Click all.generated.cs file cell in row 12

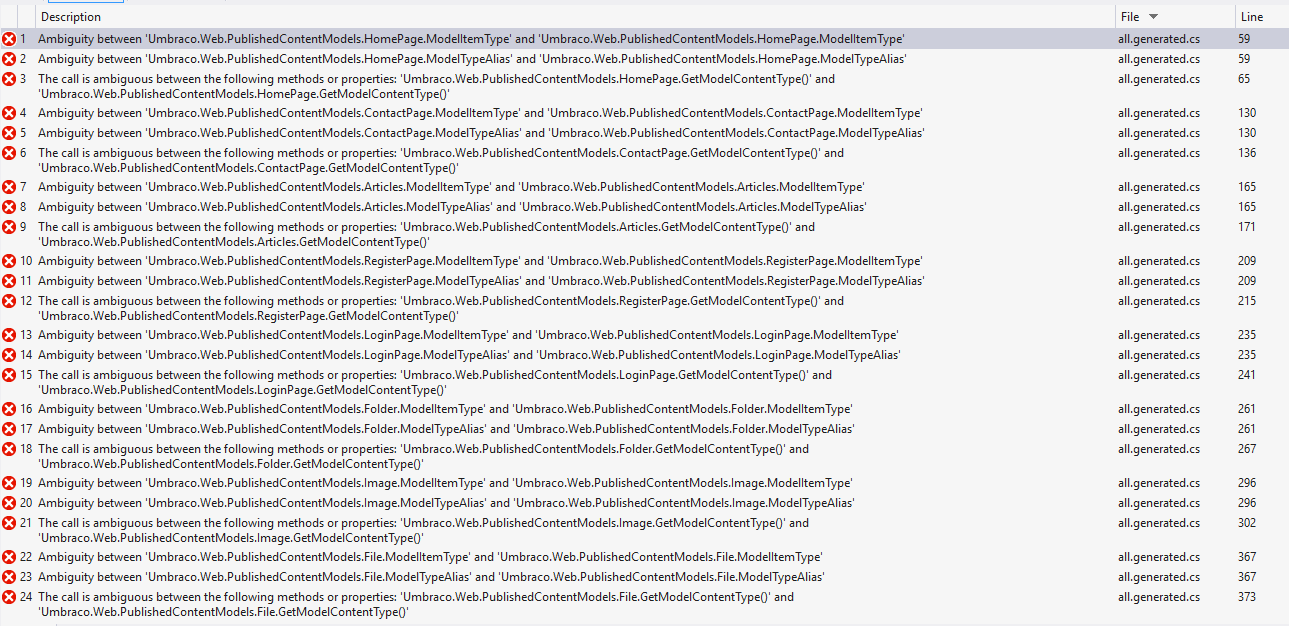(x=1158, y=301)
